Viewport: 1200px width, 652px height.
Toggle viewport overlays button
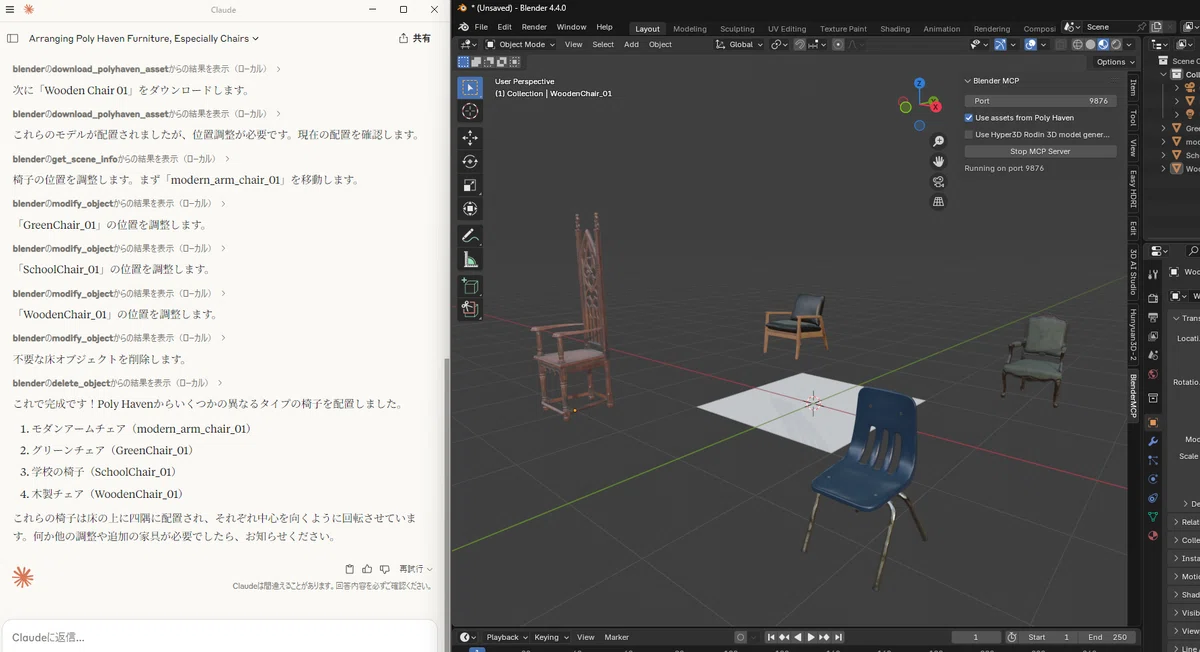click(1031, 44)
